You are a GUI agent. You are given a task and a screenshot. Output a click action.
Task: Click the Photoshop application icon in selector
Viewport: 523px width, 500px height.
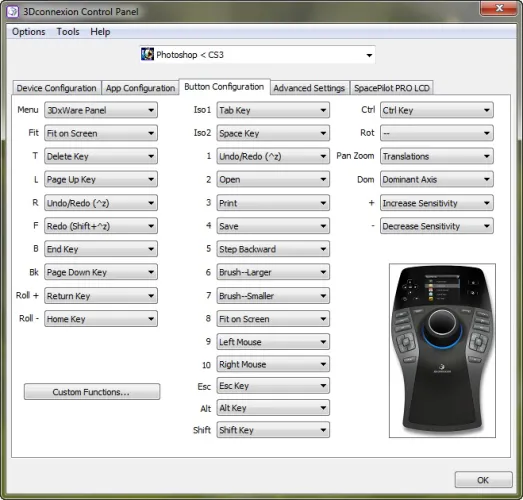point(147,54)
